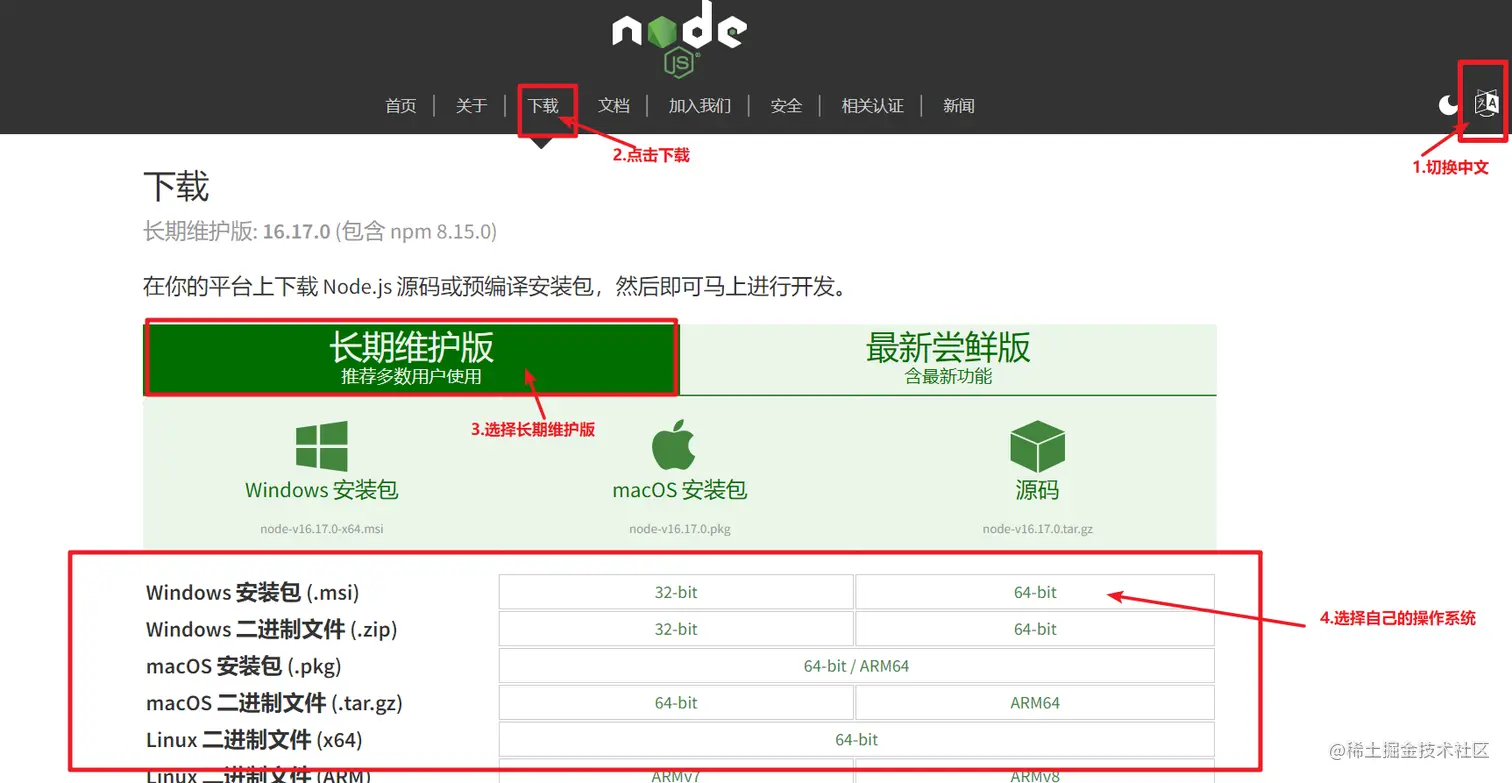Click the Apple logo macOS installer icon

click(x=674, y=445)
